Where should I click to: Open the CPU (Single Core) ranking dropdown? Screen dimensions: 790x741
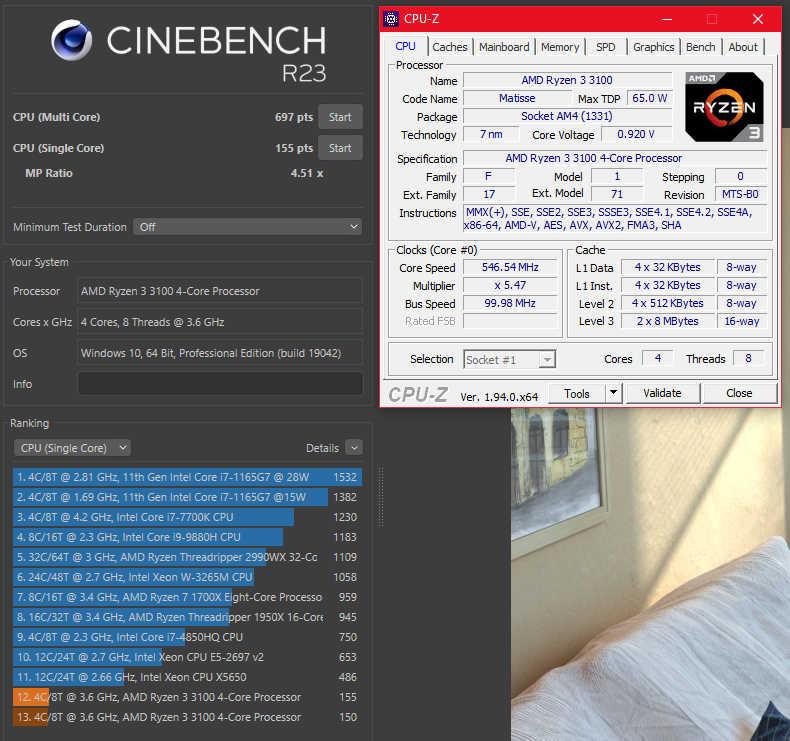[73, 448]
